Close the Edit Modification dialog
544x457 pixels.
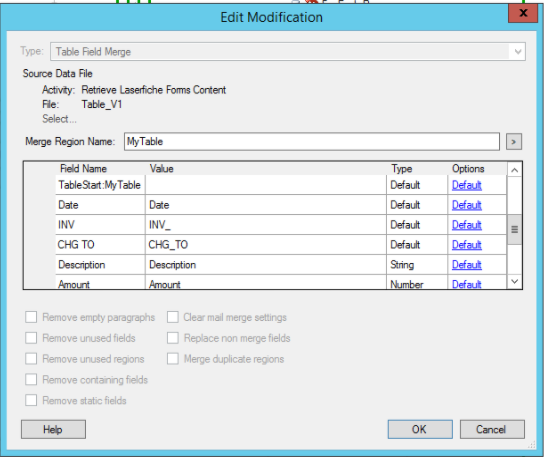pyautogui.click(x=523, y=13)
